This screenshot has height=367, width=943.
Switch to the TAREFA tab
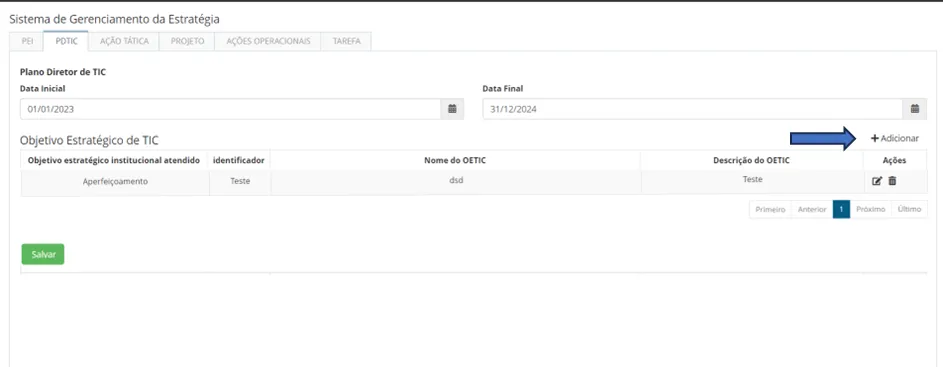click(x=346, y=42)
